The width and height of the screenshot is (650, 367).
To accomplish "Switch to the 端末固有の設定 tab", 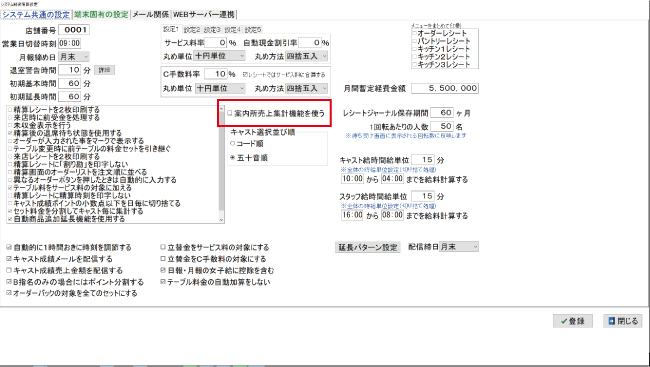I will [x=102, y=15].
